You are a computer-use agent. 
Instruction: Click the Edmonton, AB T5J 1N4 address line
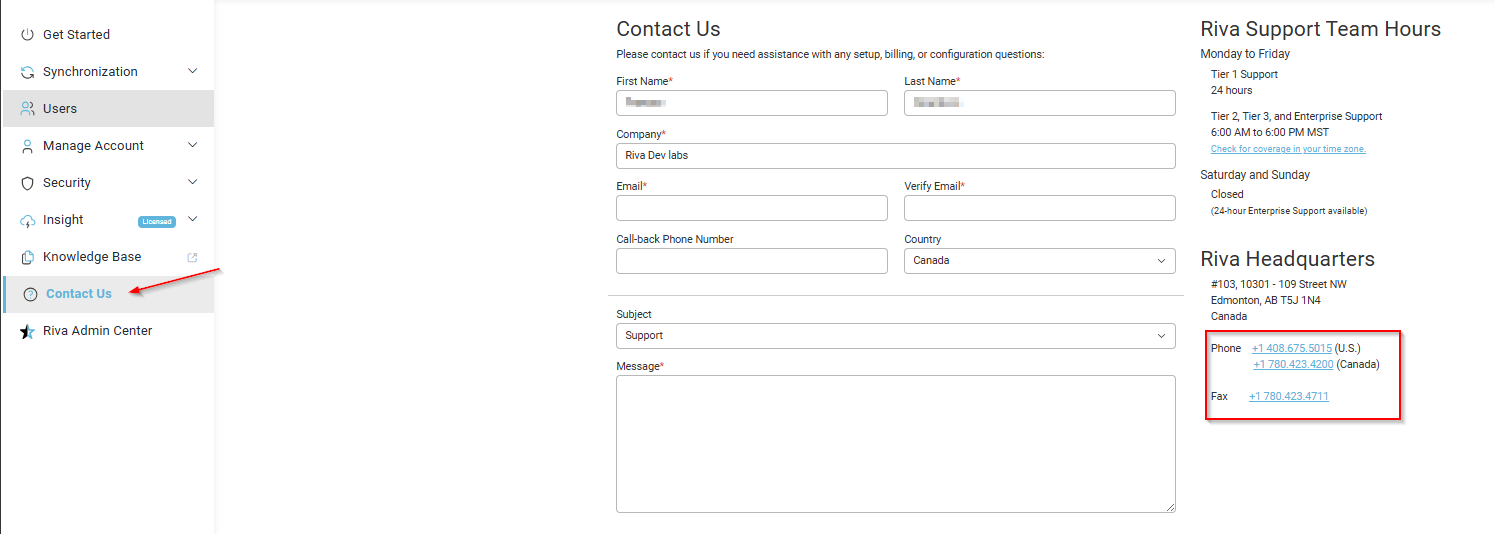1265,300
